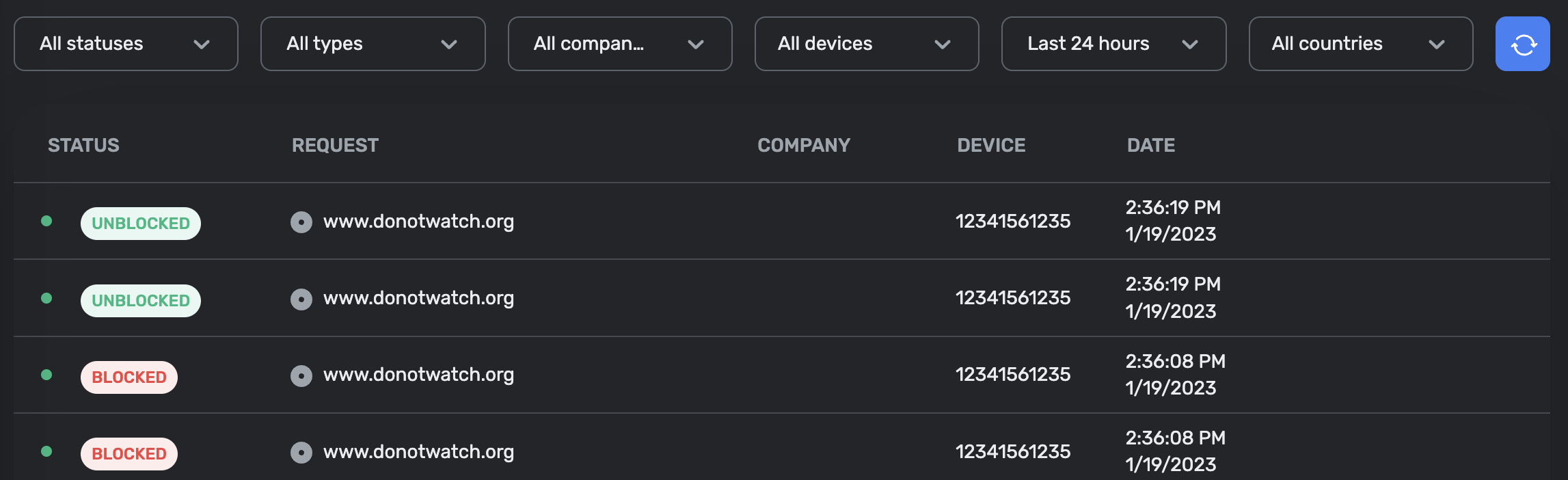Select the UNBLOCKED badge on the first row
This screenshot has height=480, width=1568.
[140, 222]
